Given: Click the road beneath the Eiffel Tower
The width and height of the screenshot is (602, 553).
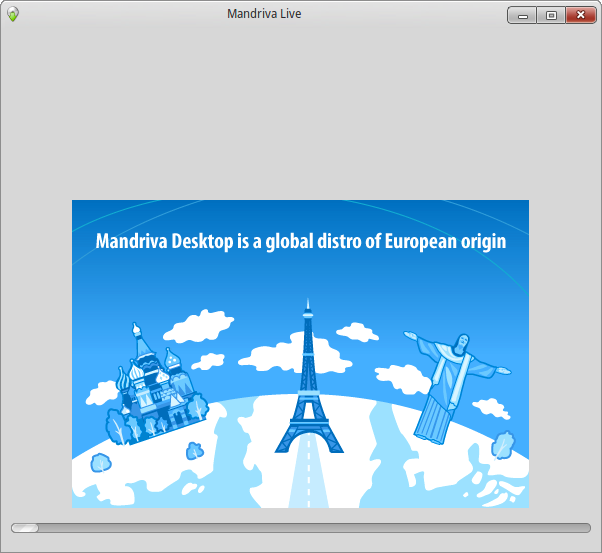Looking at the screenshot, I should pos(308,480).
